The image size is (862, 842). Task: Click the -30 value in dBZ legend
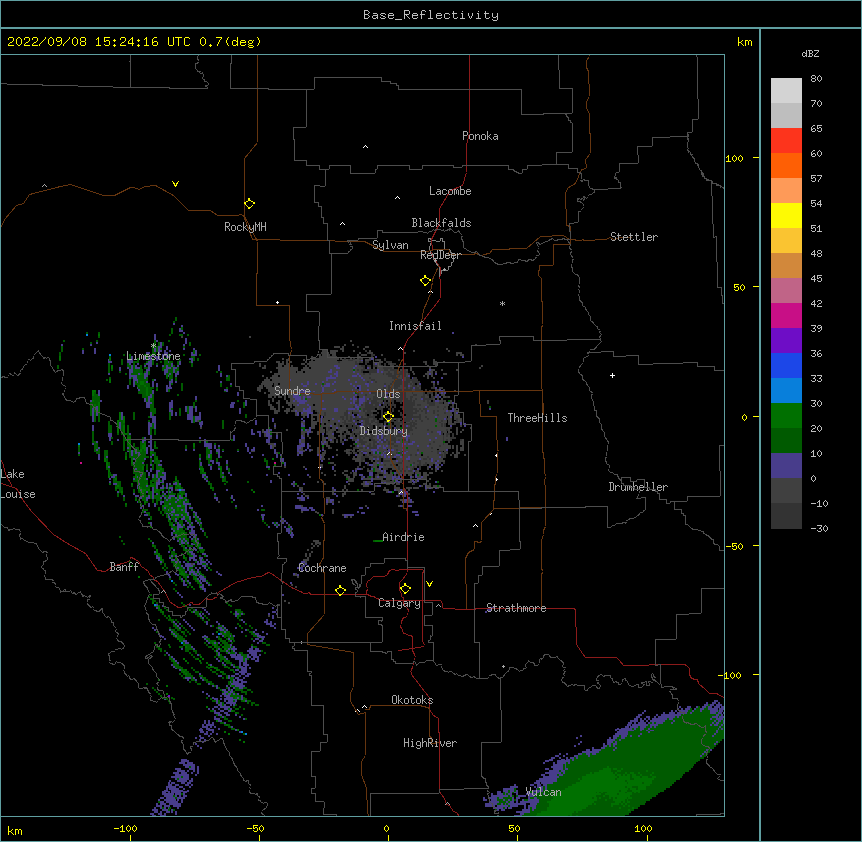coord(819,529)
